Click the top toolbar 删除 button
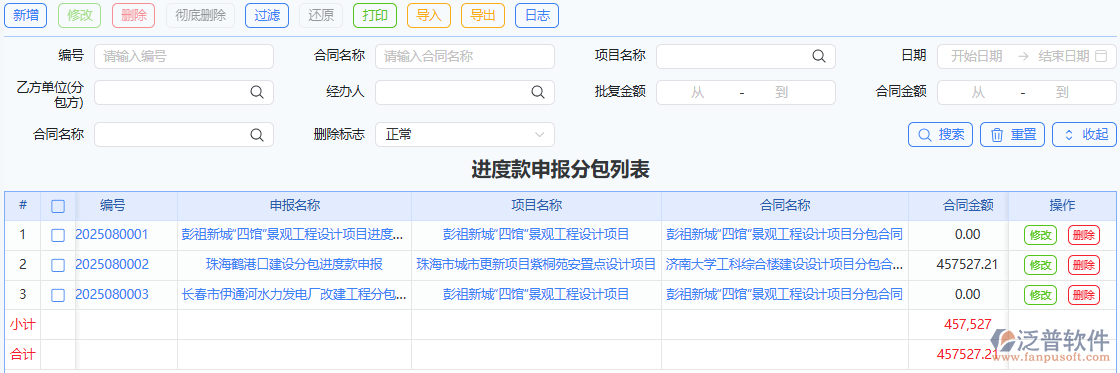Screen dimensions: 1120x373 134,15
